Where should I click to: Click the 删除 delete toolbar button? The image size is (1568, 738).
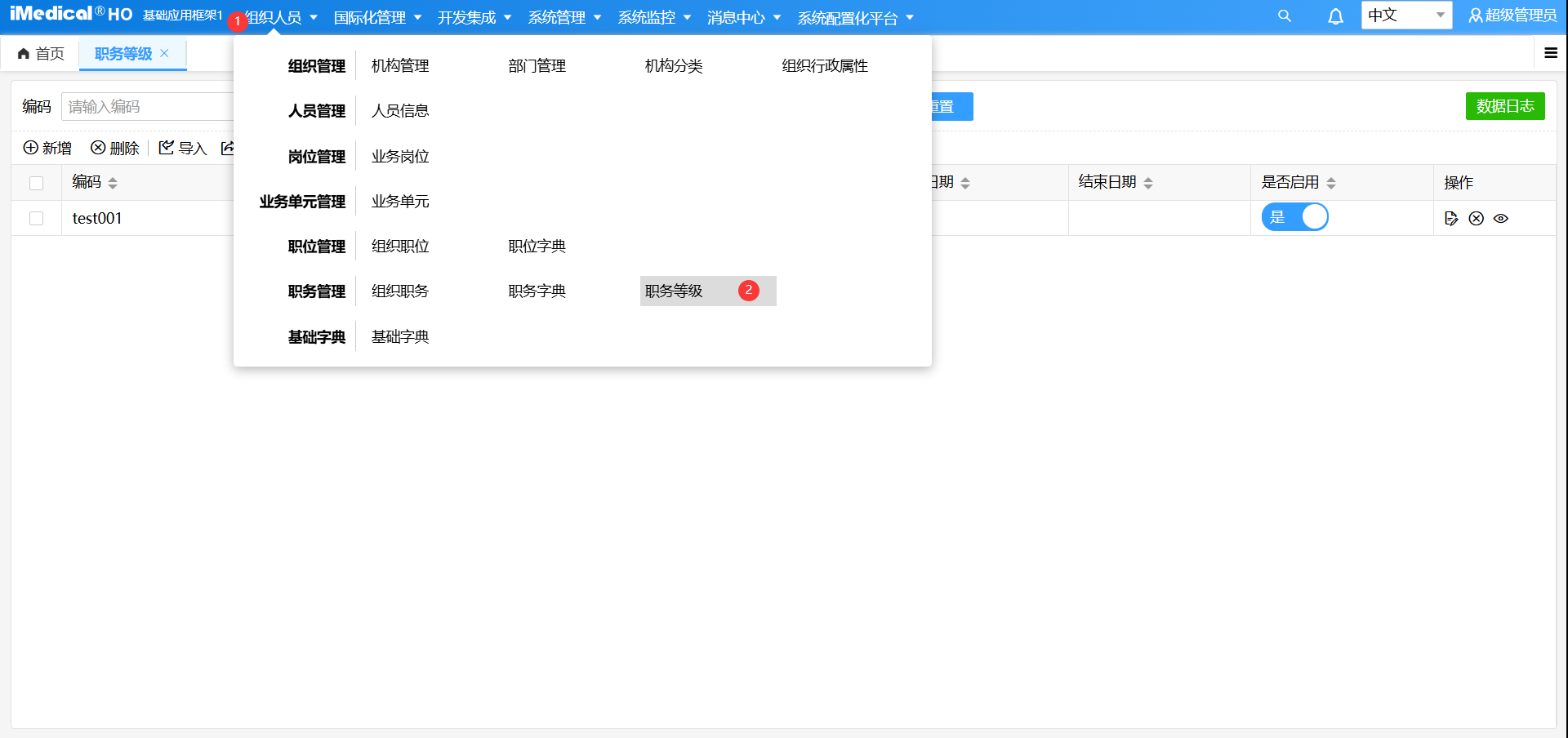[x=115, y=148]
